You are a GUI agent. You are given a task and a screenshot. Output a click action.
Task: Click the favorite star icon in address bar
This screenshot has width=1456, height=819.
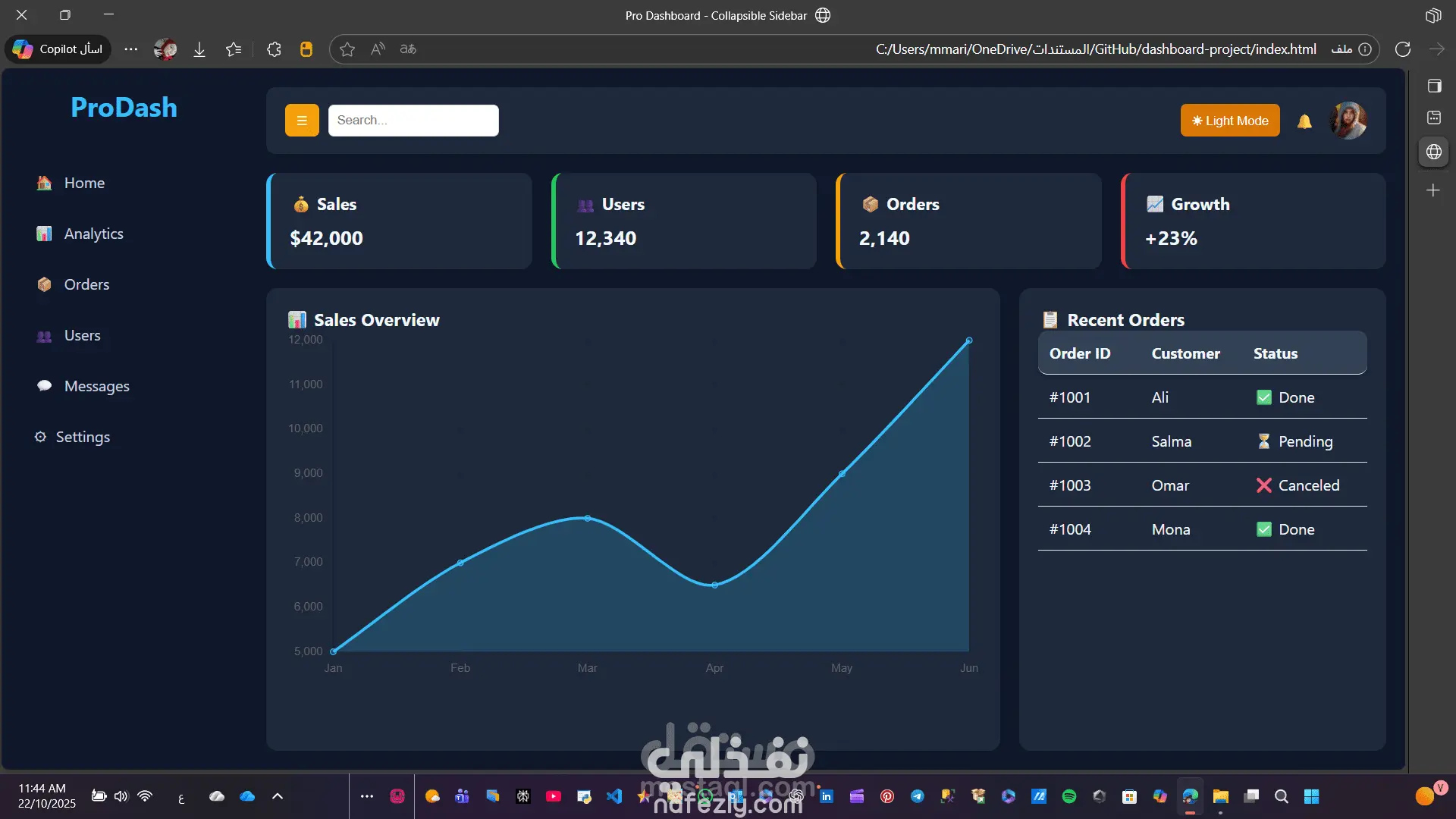347,49
